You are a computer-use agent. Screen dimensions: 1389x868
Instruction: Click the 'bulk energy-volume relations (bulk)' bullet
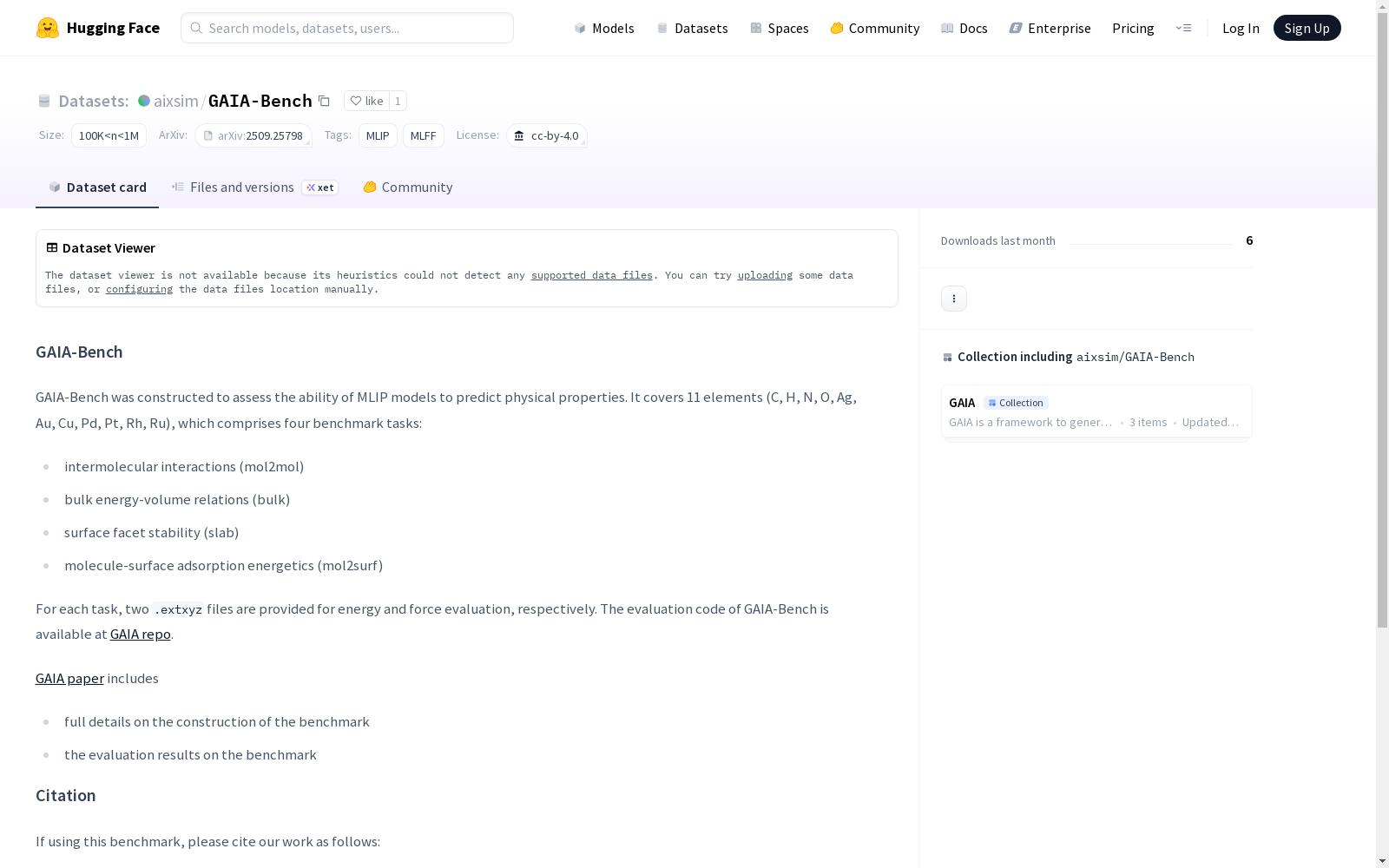pos(177,499)
